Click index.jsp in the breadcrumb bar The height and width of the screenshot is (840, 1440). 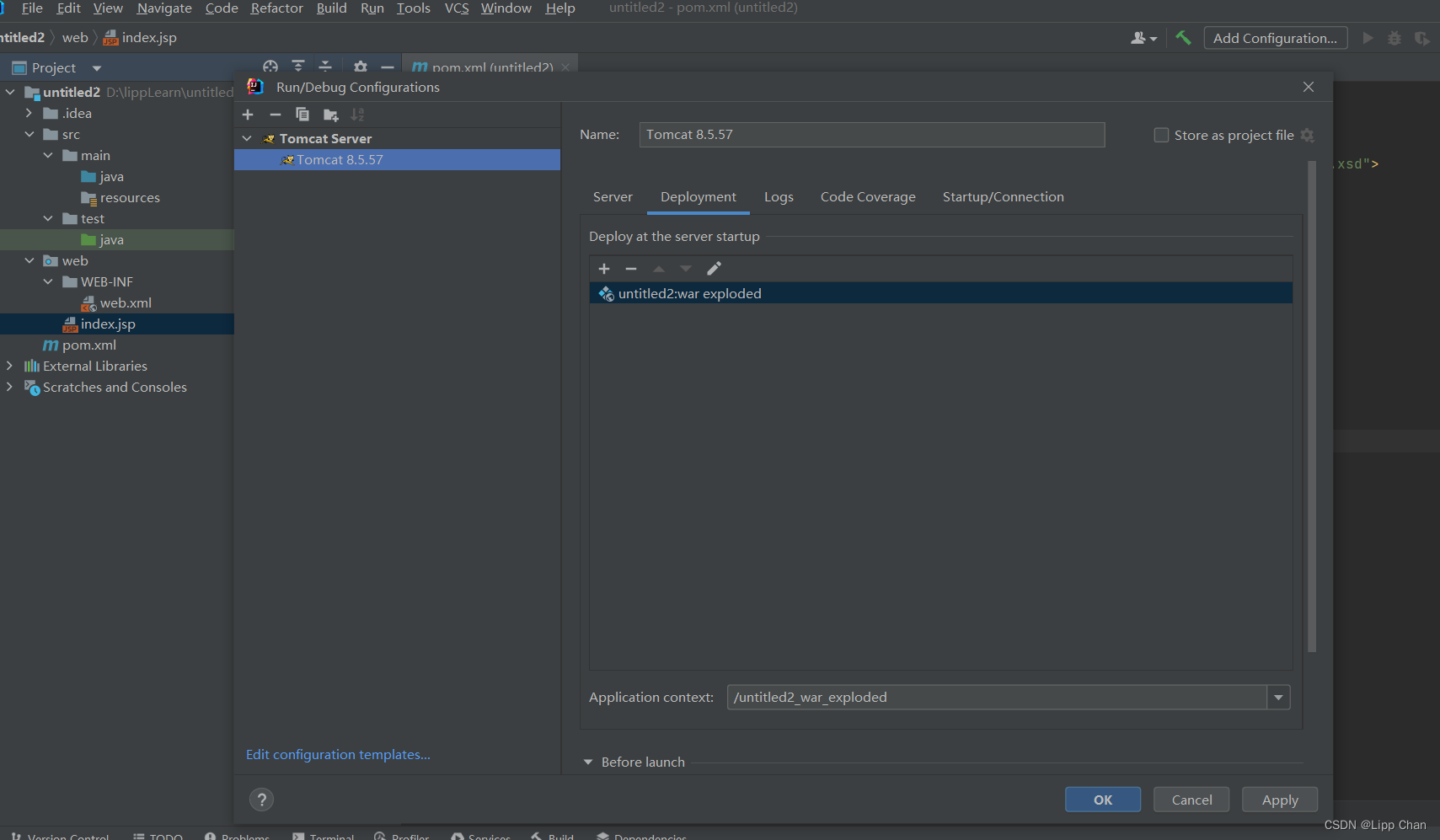pos(140,37)
